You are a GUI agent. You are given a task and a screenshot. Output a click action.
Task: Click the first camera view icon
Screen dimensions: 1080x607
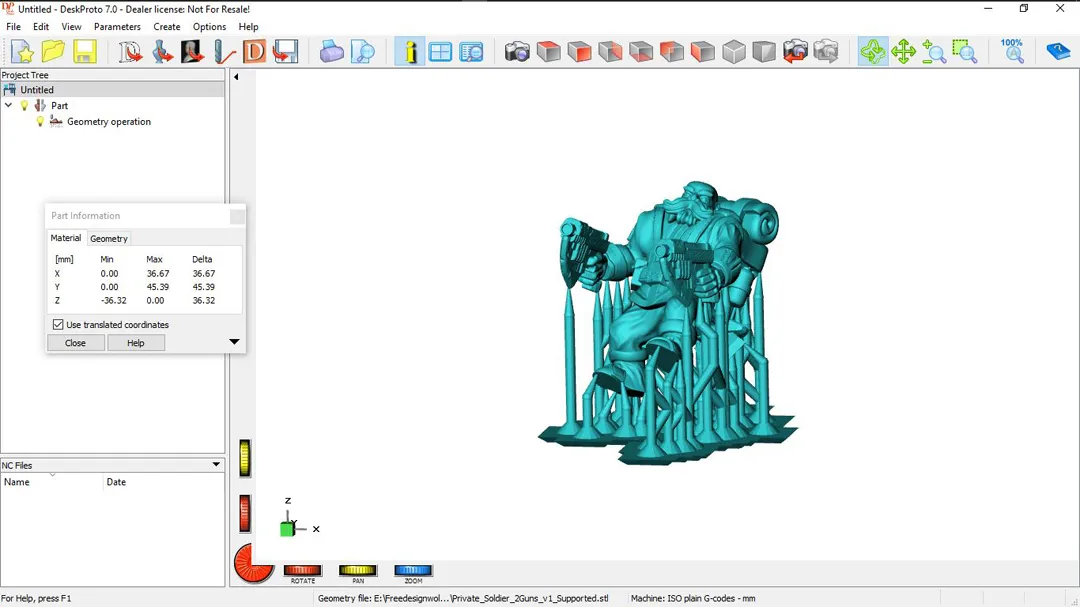pos(517,52)
